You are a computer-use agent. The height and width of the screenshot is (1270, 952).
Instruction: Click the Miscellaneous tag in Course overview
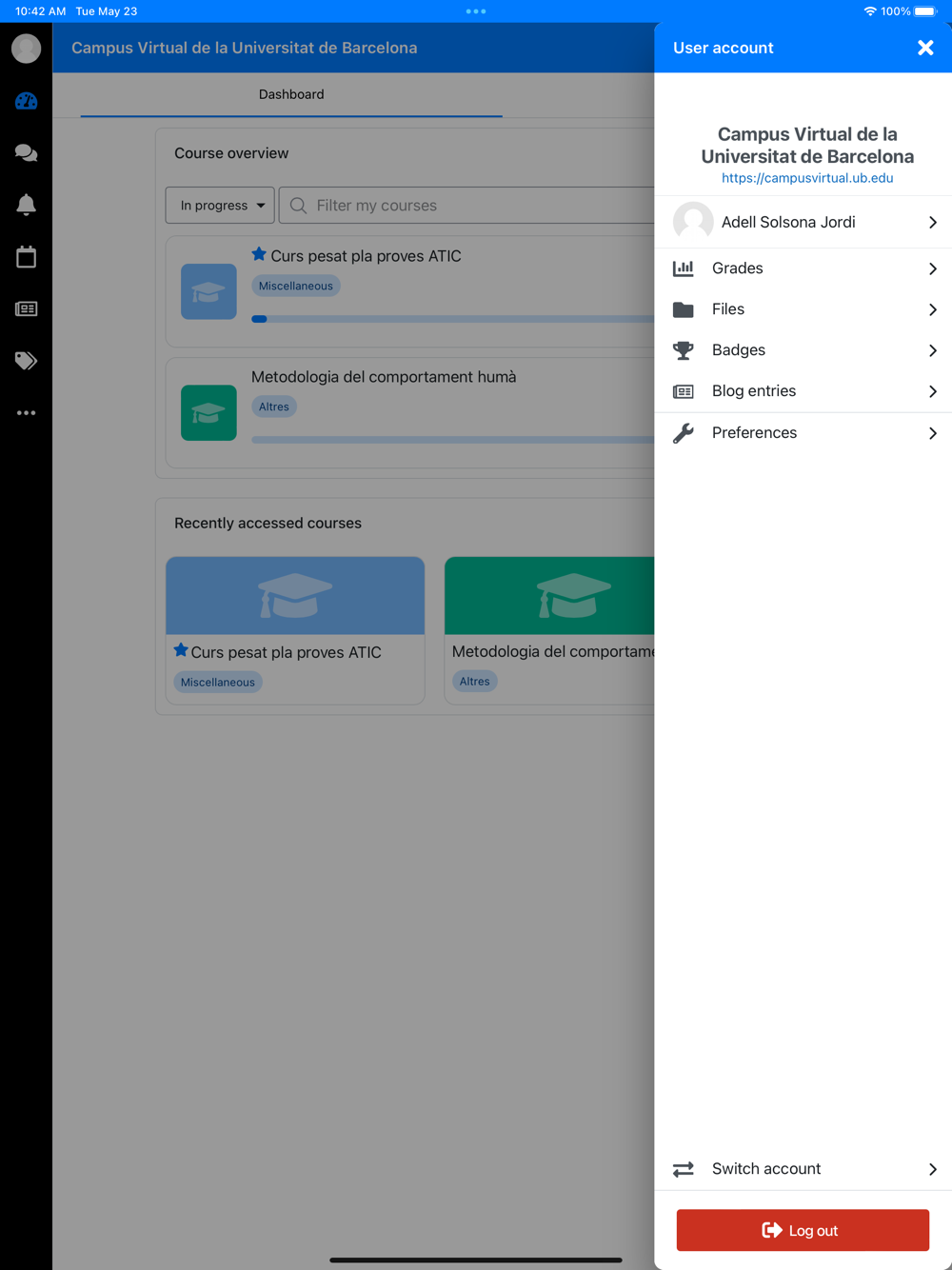tap(296, 286)
